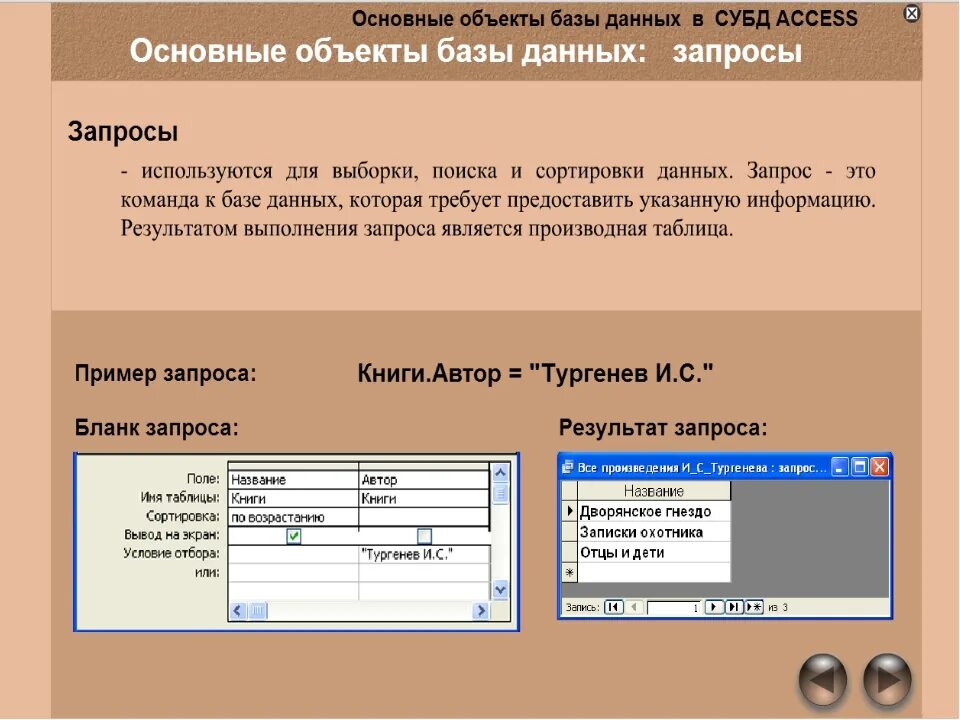Close the query result window

(x=880, y=467)
